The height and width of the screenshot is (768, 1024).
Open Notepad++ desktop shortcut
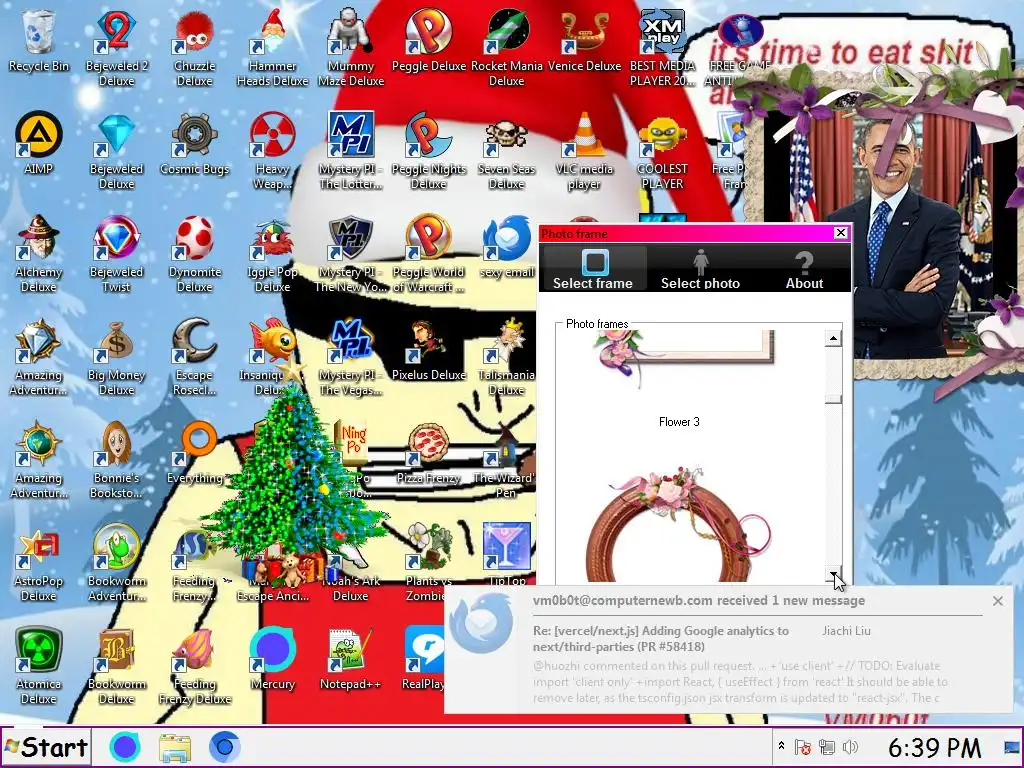pos(351,658)
